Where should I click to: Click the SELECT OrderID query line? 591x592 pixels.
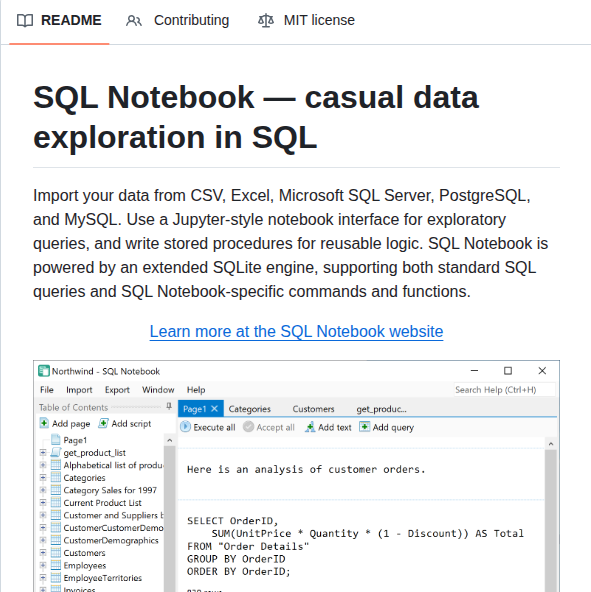click(x=232, y=521)
